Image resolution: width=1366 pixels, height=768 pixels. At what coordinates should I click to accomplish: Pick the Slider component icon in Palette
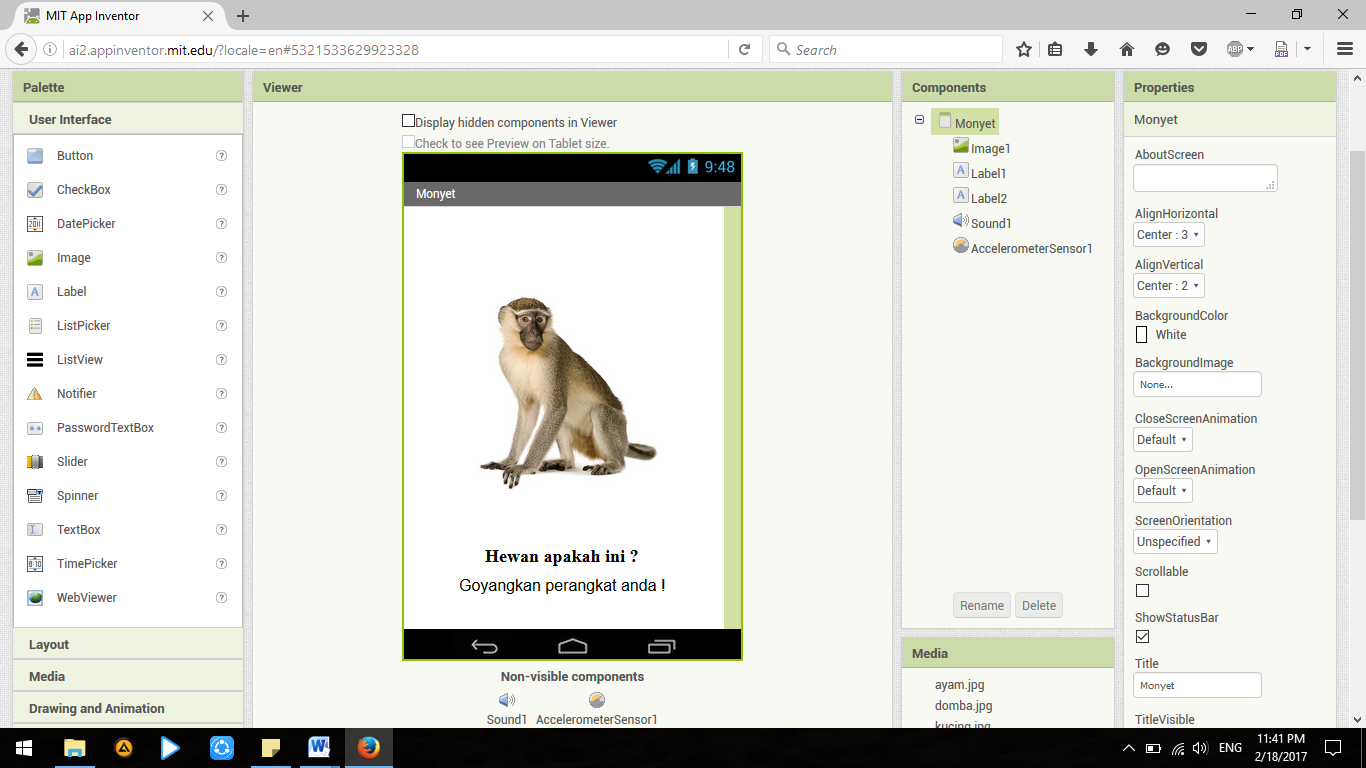click(35, 462)
